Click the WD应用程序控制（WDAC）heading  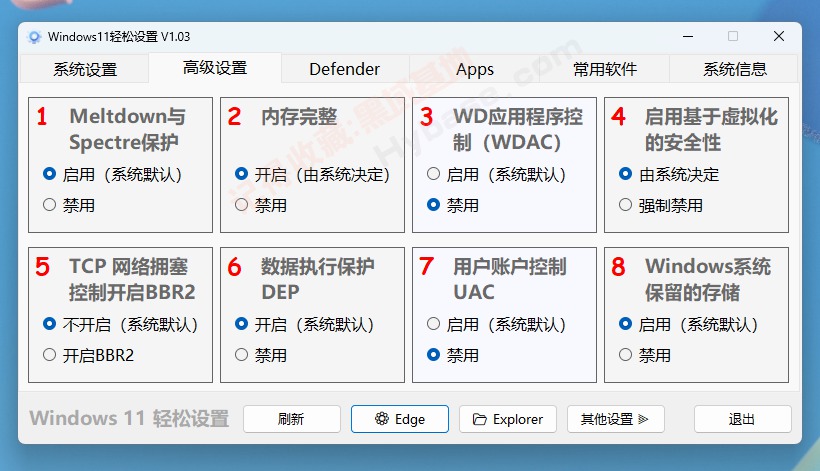pyautogui.click(x=518, y=129)
